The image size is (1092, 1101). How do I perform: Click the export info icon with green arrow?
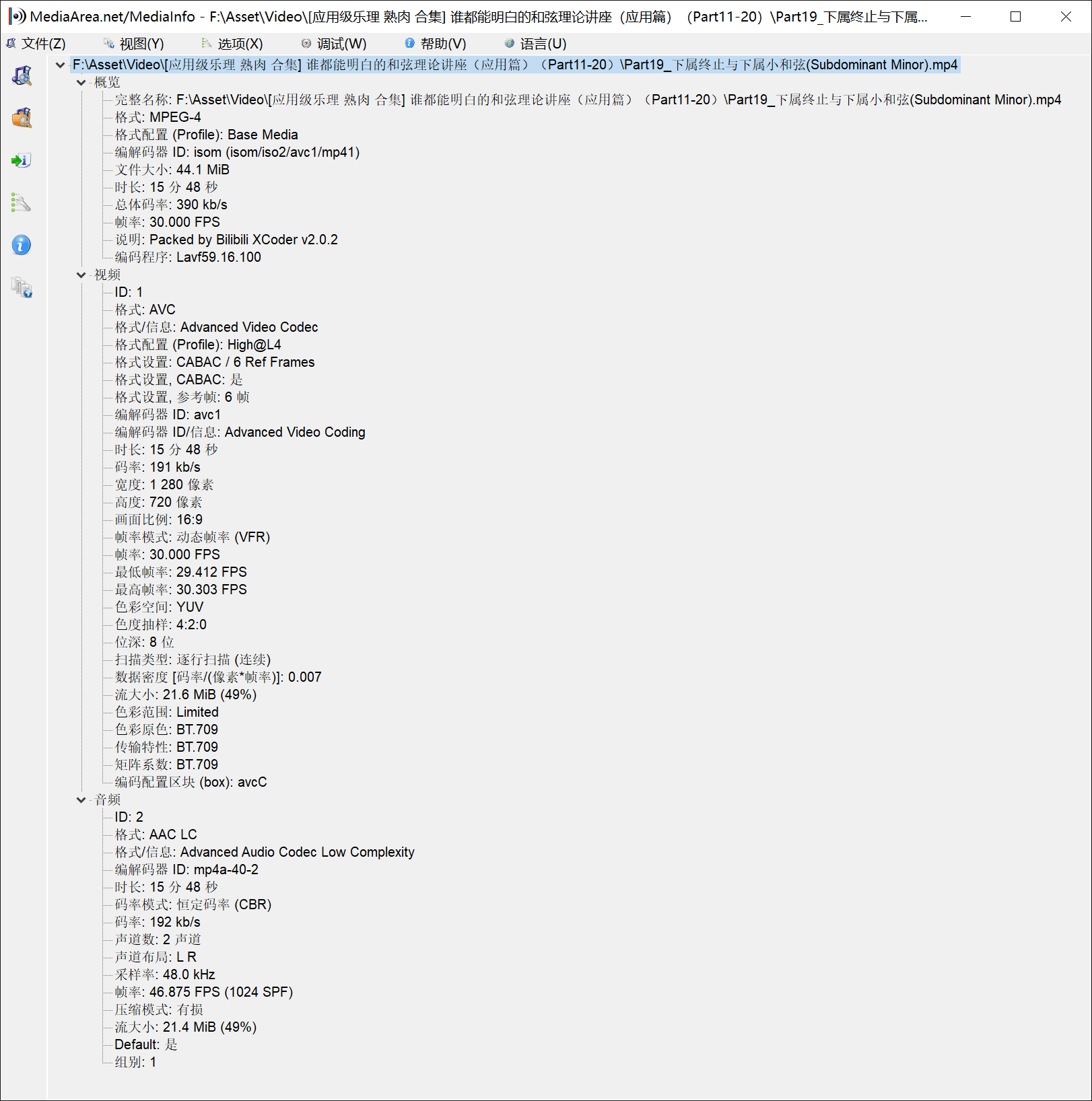click(22, 160)
